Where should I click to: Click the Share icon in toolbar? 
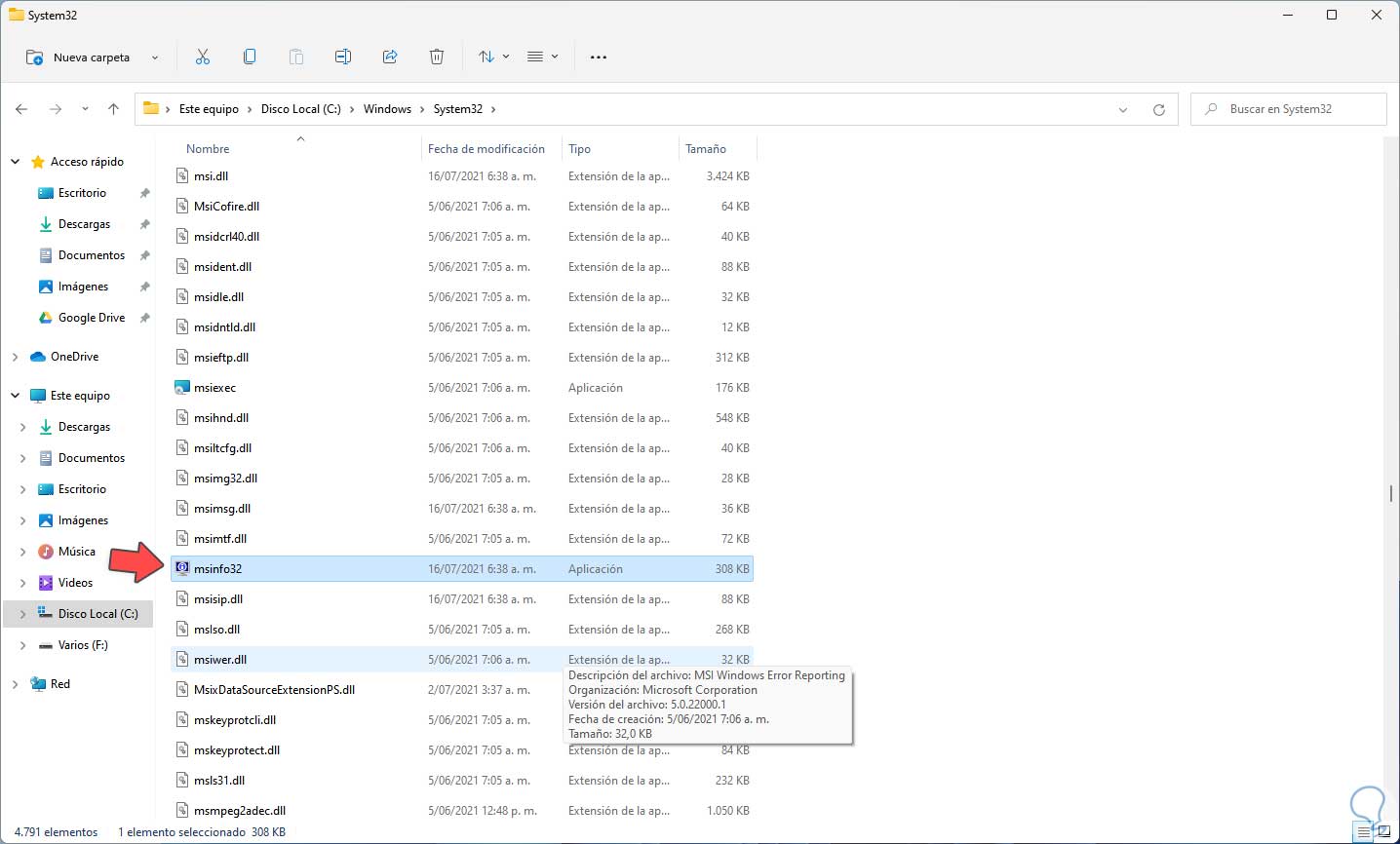[x=390, y=58]
